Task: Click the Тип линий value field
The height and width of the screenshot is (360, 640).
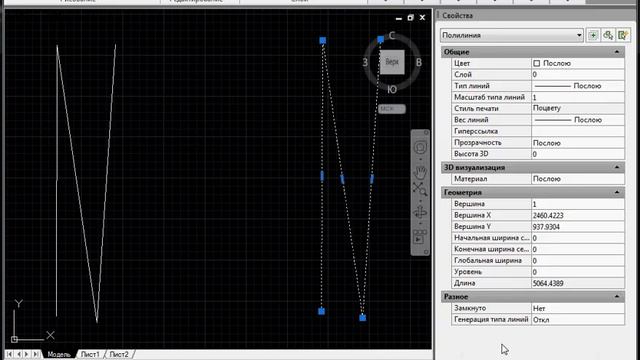Action: point(578,86)
